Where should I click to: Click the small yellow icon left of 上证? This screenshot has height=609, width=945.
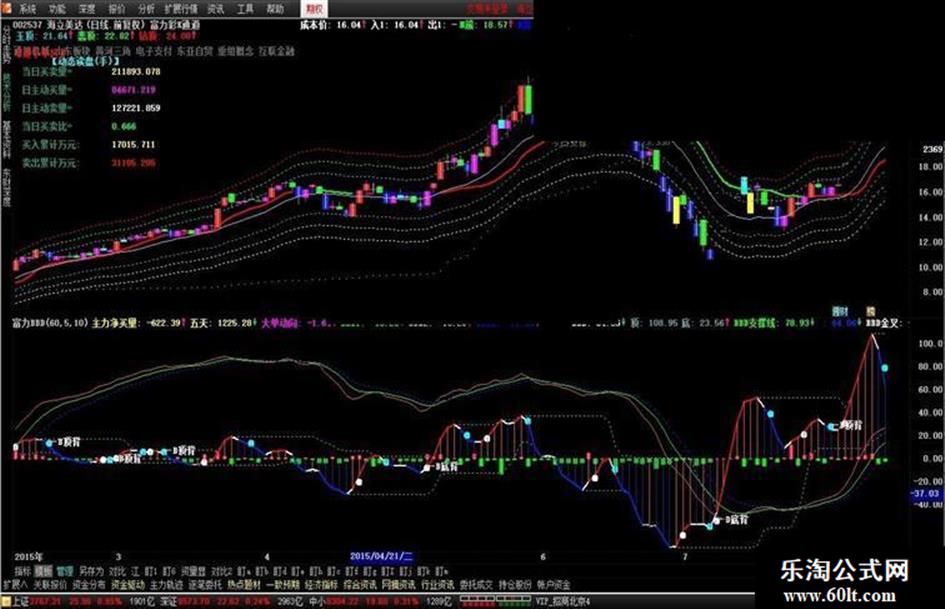(x=6, y=601)
